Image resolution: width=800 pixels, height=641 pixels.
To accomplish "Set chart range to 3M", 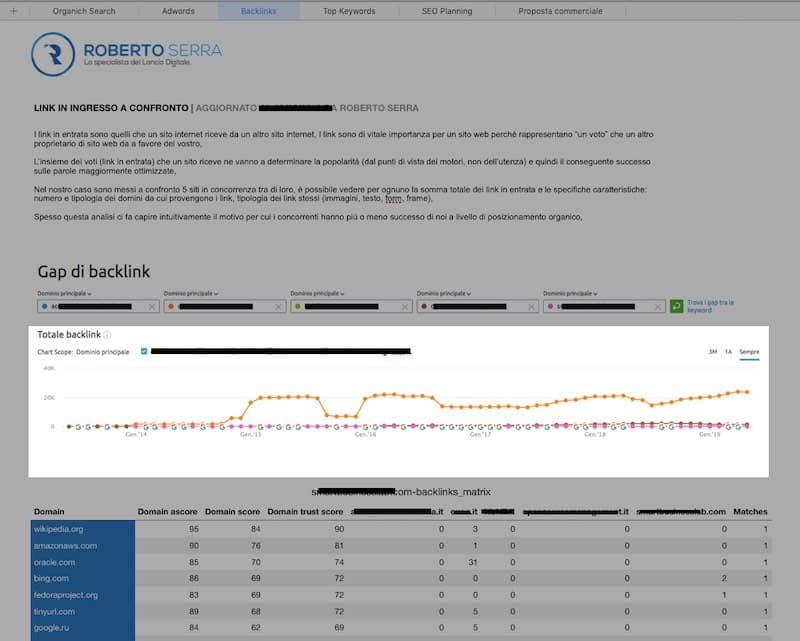I will [713, 352].
